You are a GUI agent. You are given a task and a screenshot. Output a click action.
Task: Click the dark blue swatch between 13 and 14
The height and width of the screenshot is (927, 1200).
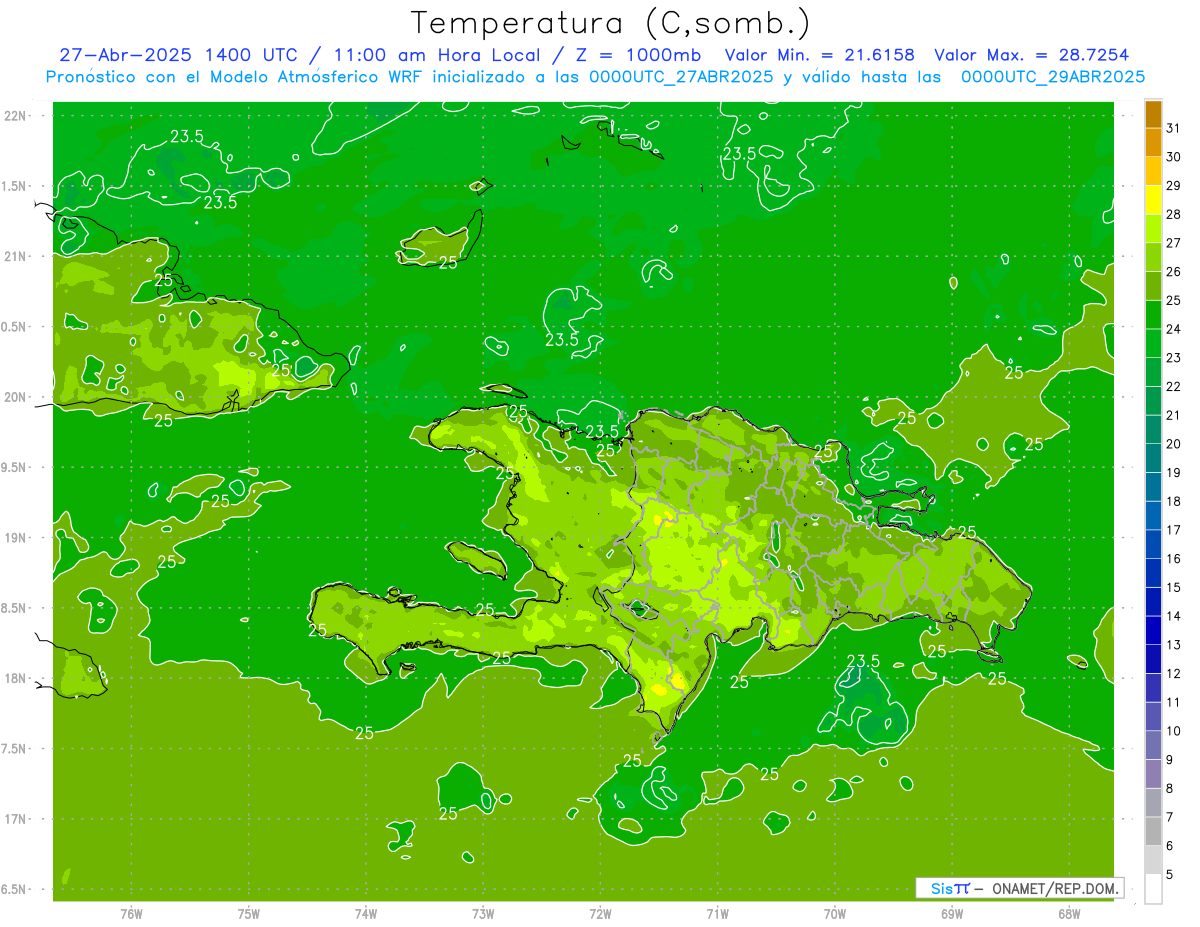coord(1153,630)
